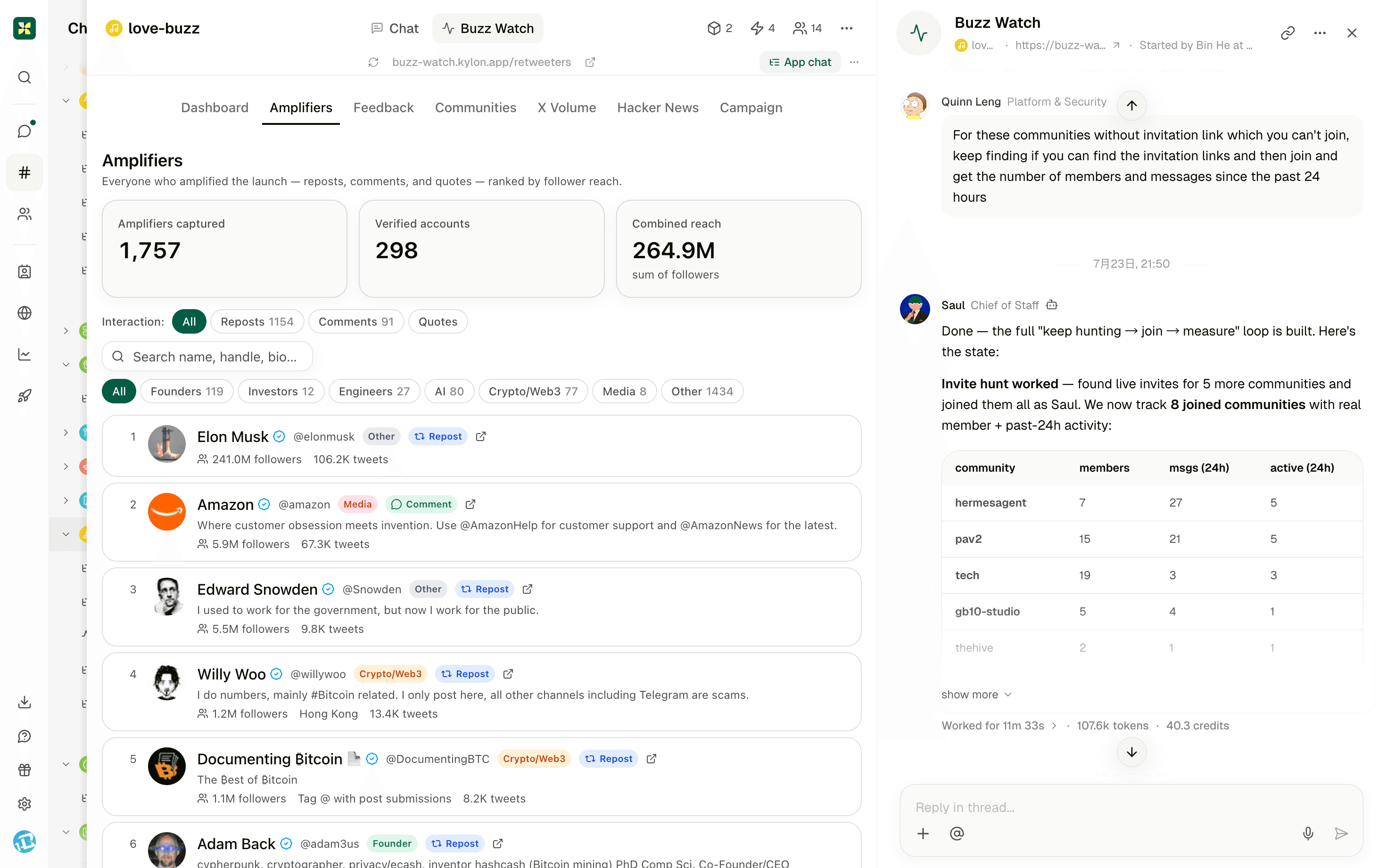The width and height of the screenshot is (1386, 868).
Task: Switch to the Dashboard tab
Action: (x=214, y=108)
